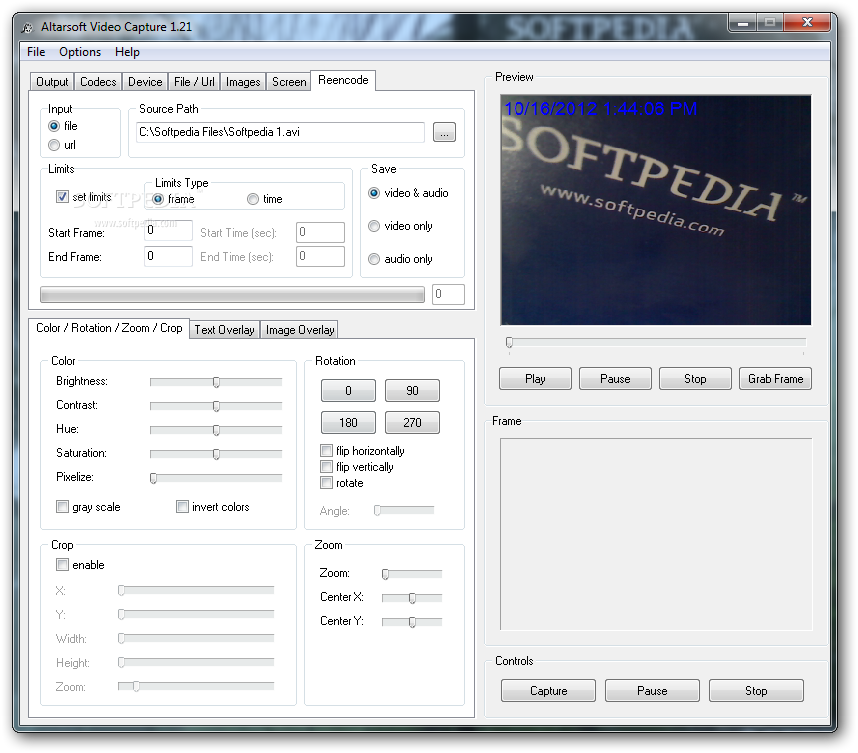The image size is (858, 753).
Task: Start recording with the Capture button
Action: [548, 691]
